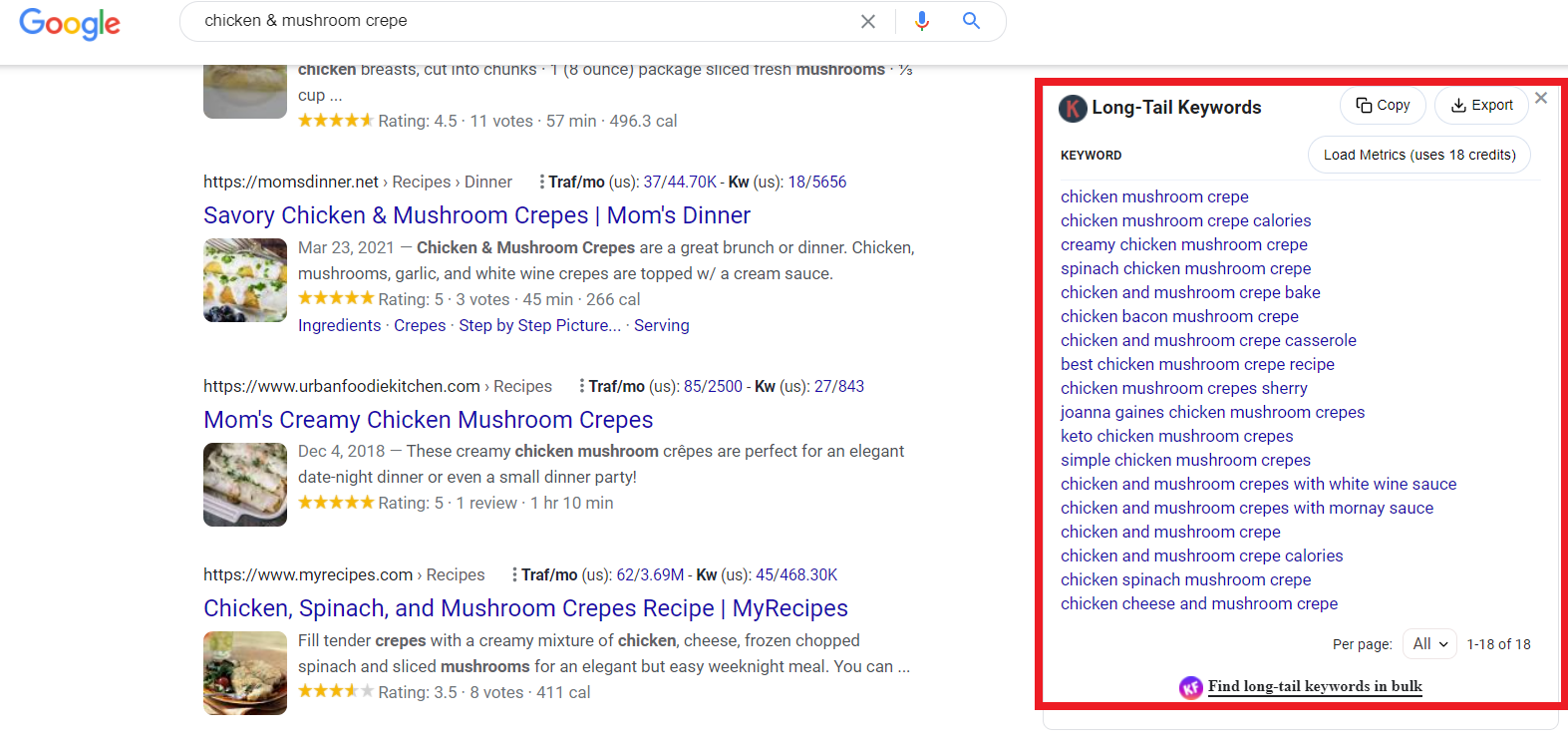Select keyword 'chicken and mushroom crepes with white wine sauce'
This screenshot has height=742, width=1568.
[x=1259, y=484]
